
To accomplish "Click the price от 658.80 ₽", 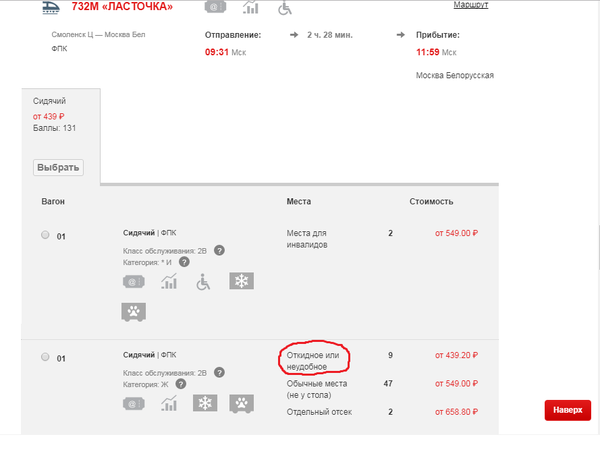I will [x=457, y=412].
